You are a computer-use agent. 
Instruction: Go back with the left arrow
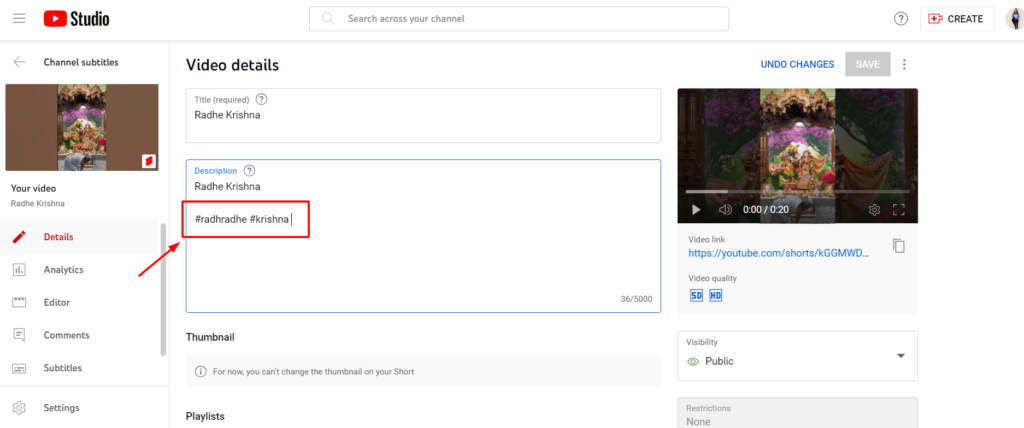point(20,62)
